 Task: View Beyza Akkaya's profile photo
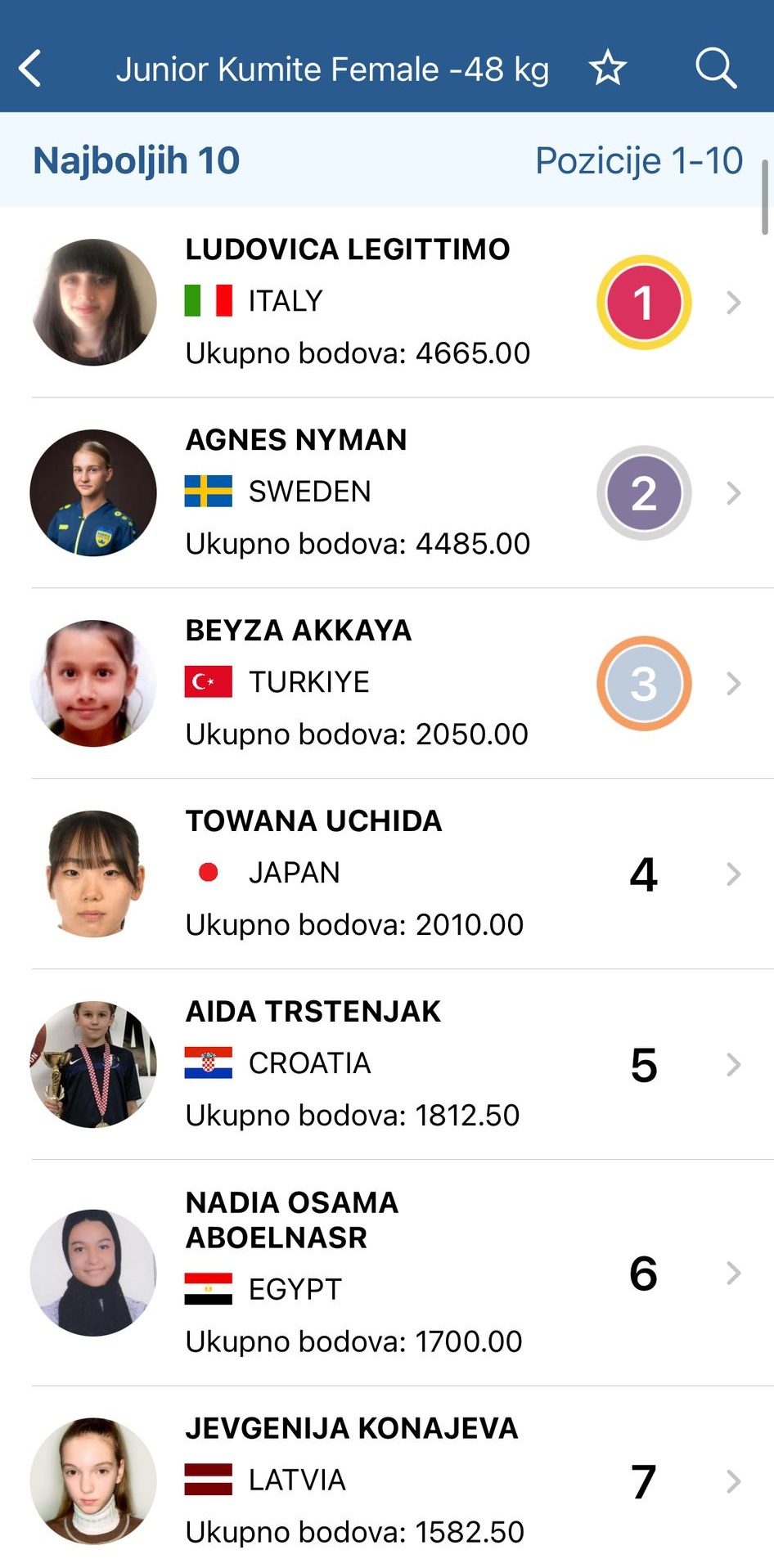click(93, 683)
